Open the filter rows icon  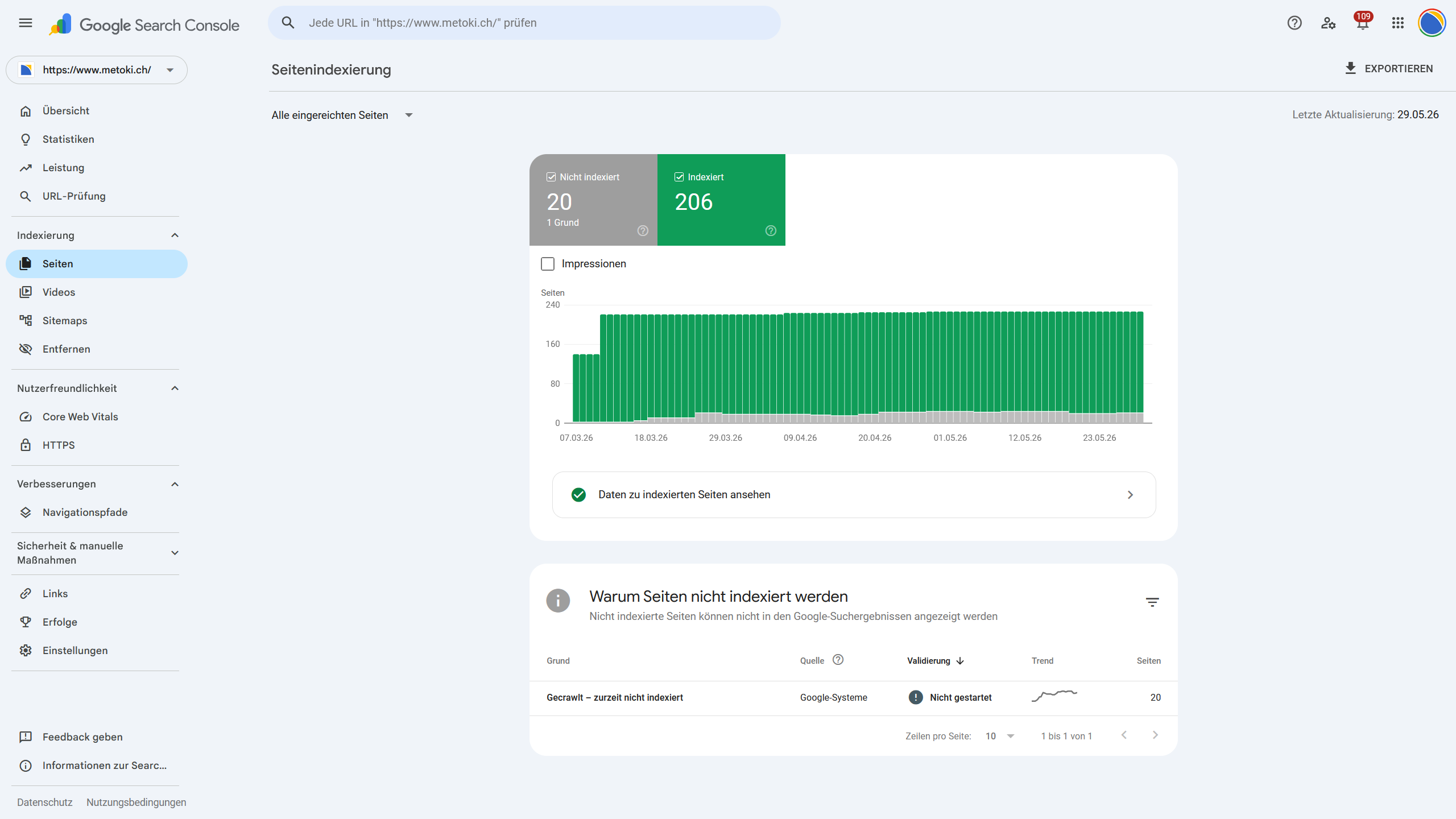click(1152, 602)
